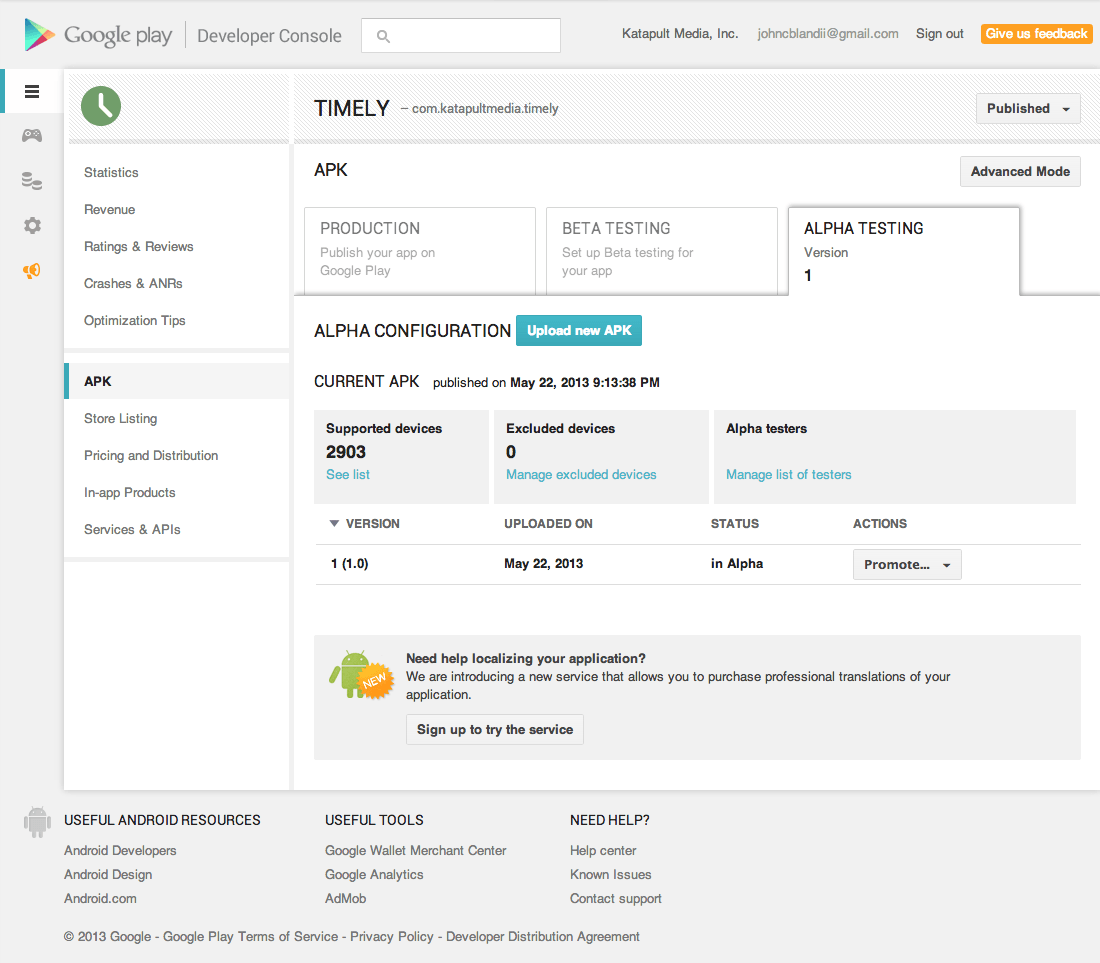Screen dimensions: 1100x963
Task: Open the Published status dropdown
Action: click(1028, 109)
